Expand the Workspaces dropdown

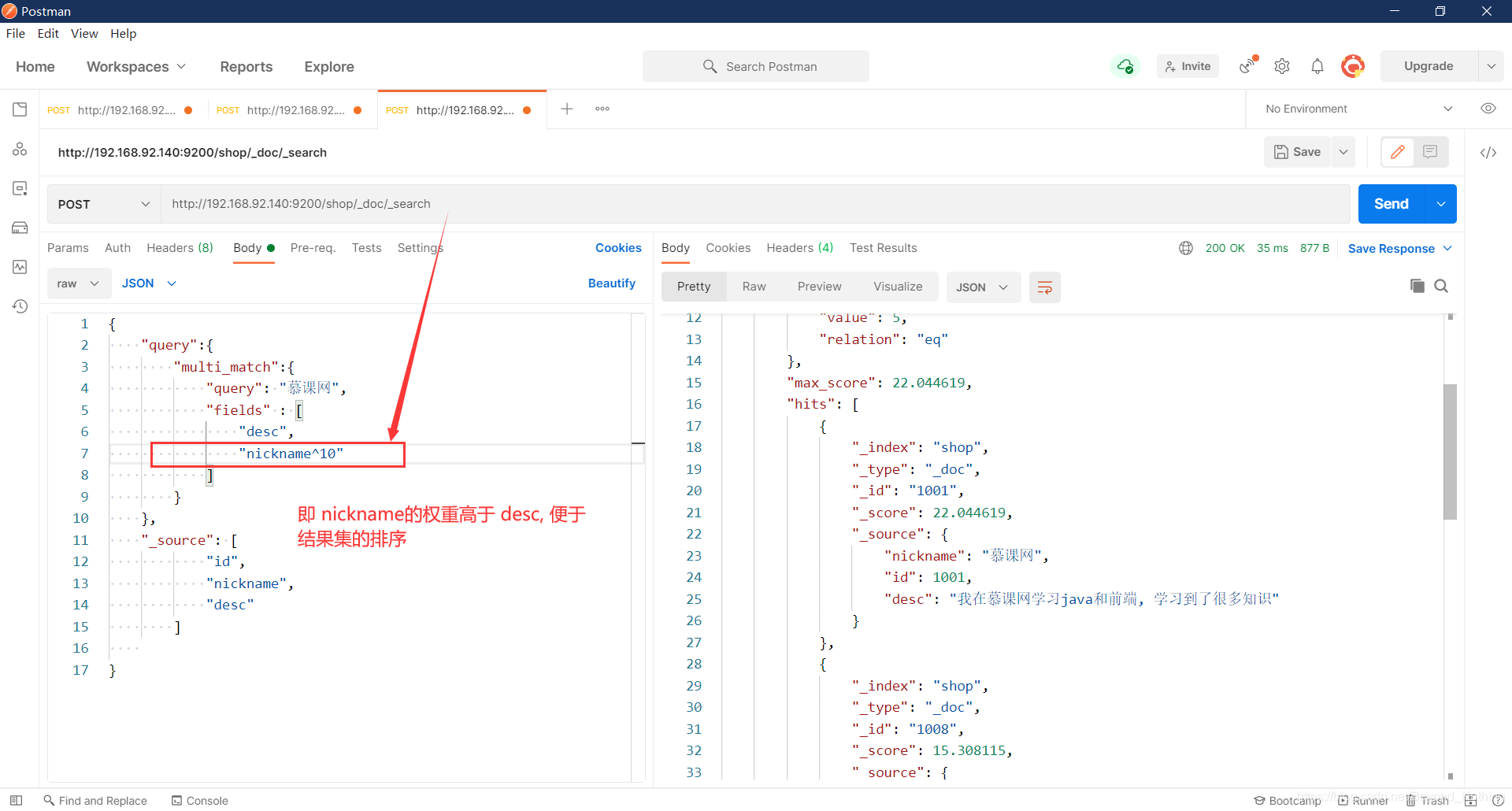point(136,67)
